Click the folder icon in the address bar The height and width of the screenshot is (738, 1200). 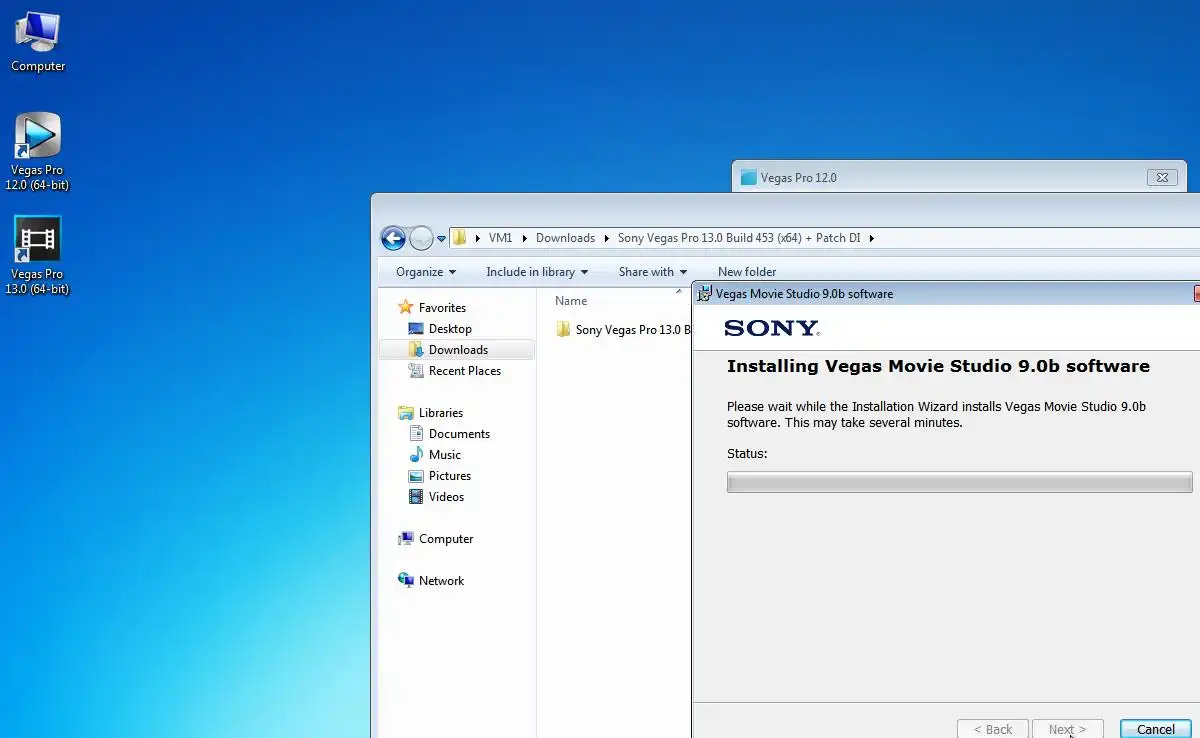click(459, 238)
